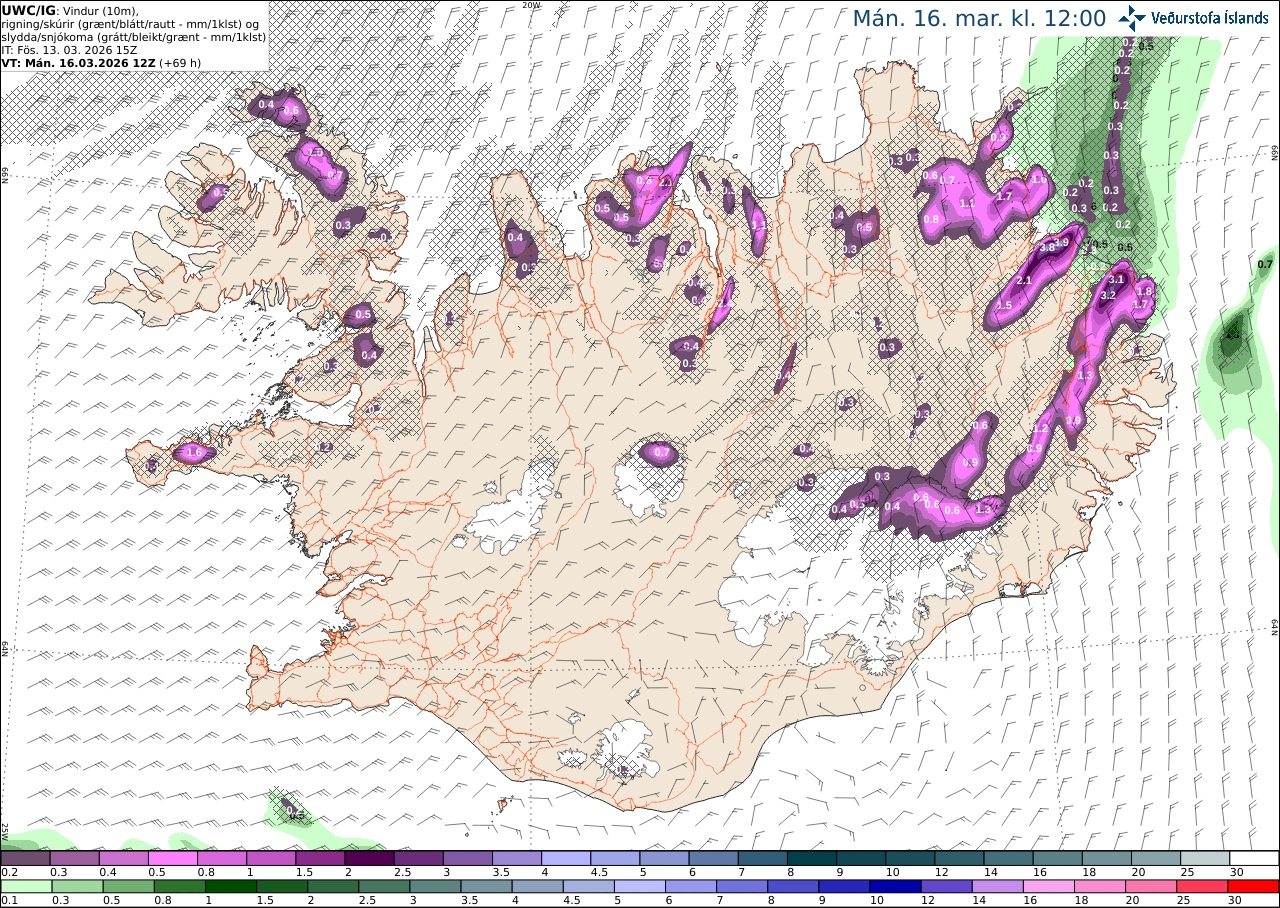Choose the light lavender snow swatch at 4
The width and height of the screenshot is (1280, 908).
click(x=566, y=858)
